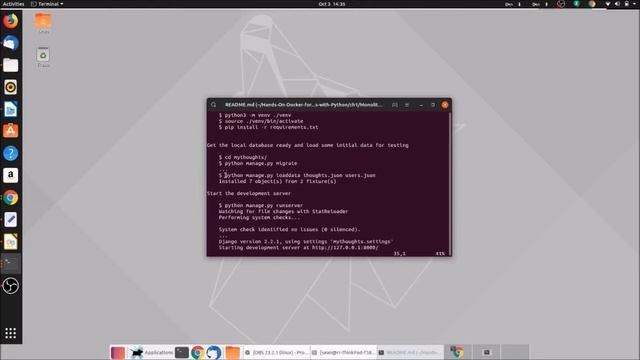Select the Terminal icon in the dock

pyautogui.click(x=11, y=264)
